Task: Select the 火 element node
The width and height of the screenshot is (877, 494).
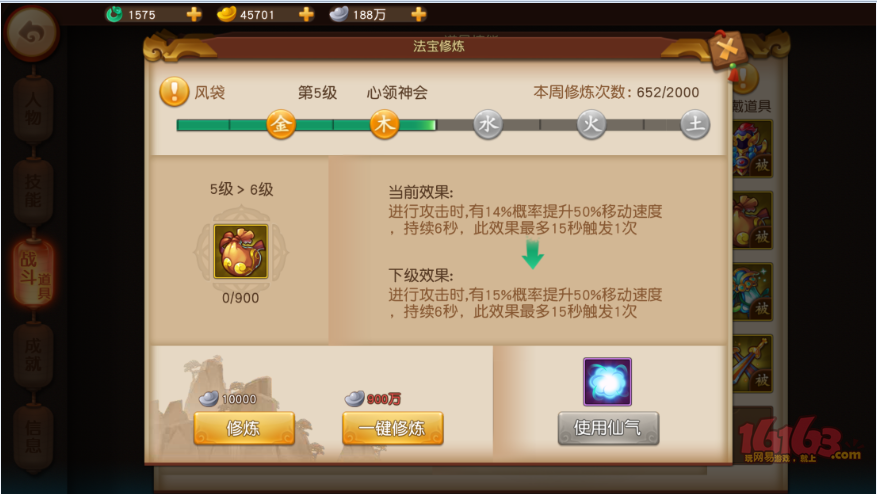Action: pos(591,124)
